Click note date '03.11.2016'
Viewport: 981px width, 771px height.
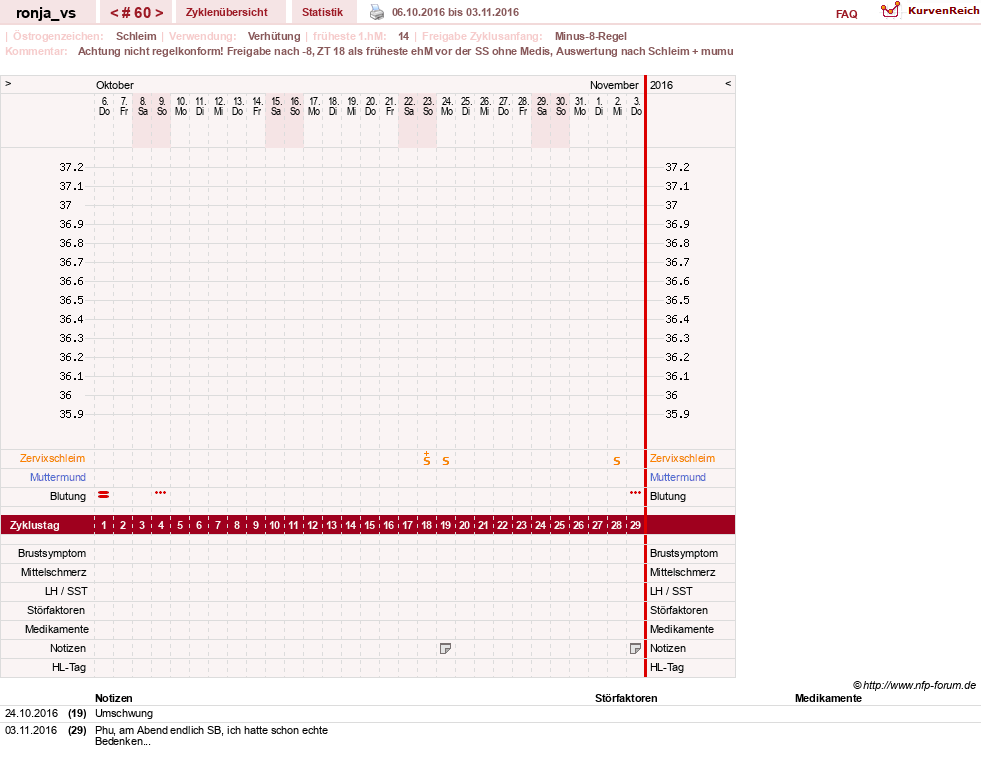pos(31,730)
